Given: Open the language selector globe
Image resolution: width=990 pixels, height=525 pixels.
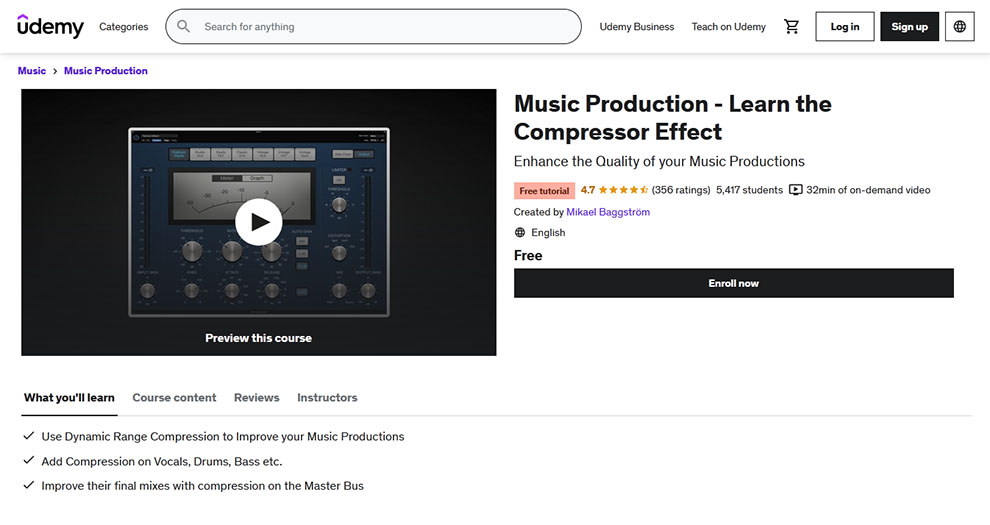Looking at the screenshot, I should click(960, 27).
